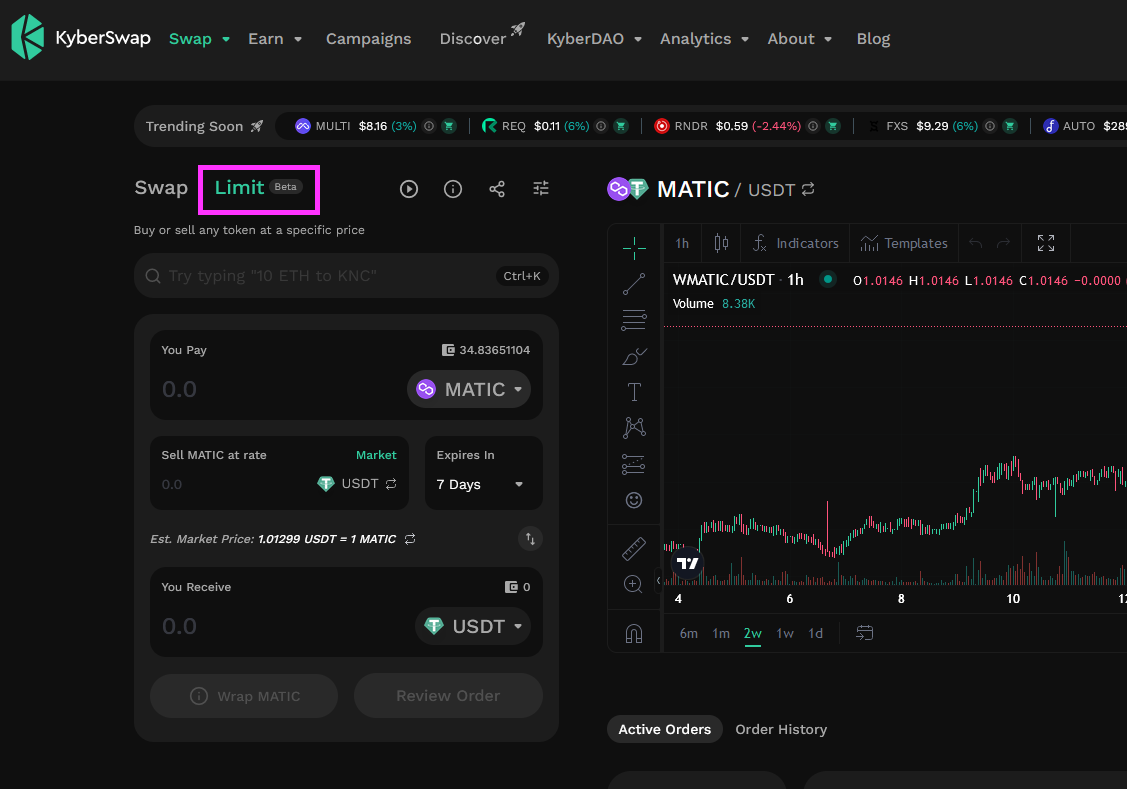Set chart range to 1m
The height and width of the screenshot is (789, 1127).
pyautogui.click(x=721, y=633)
